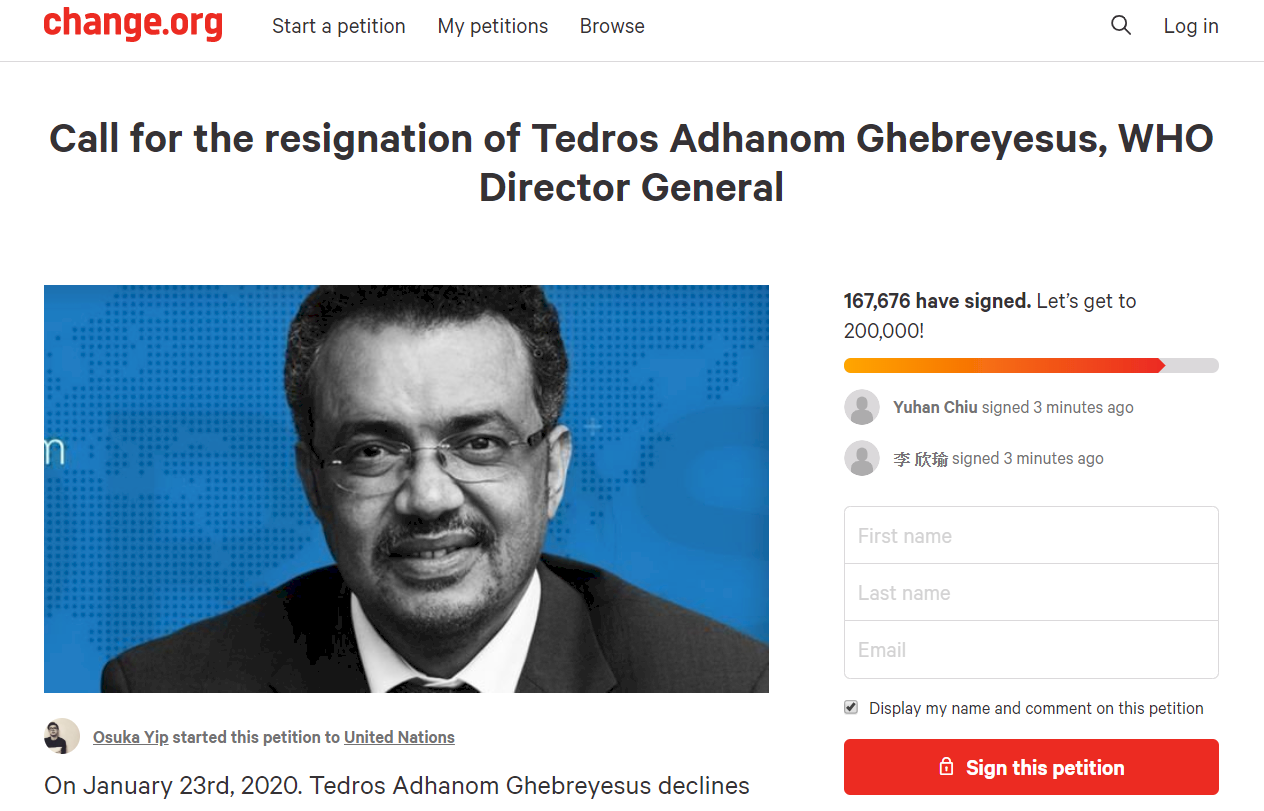The image size is (1264, 811).
Task: Open the Osuka Yip profile link
Action: click(x=131, y=737)
